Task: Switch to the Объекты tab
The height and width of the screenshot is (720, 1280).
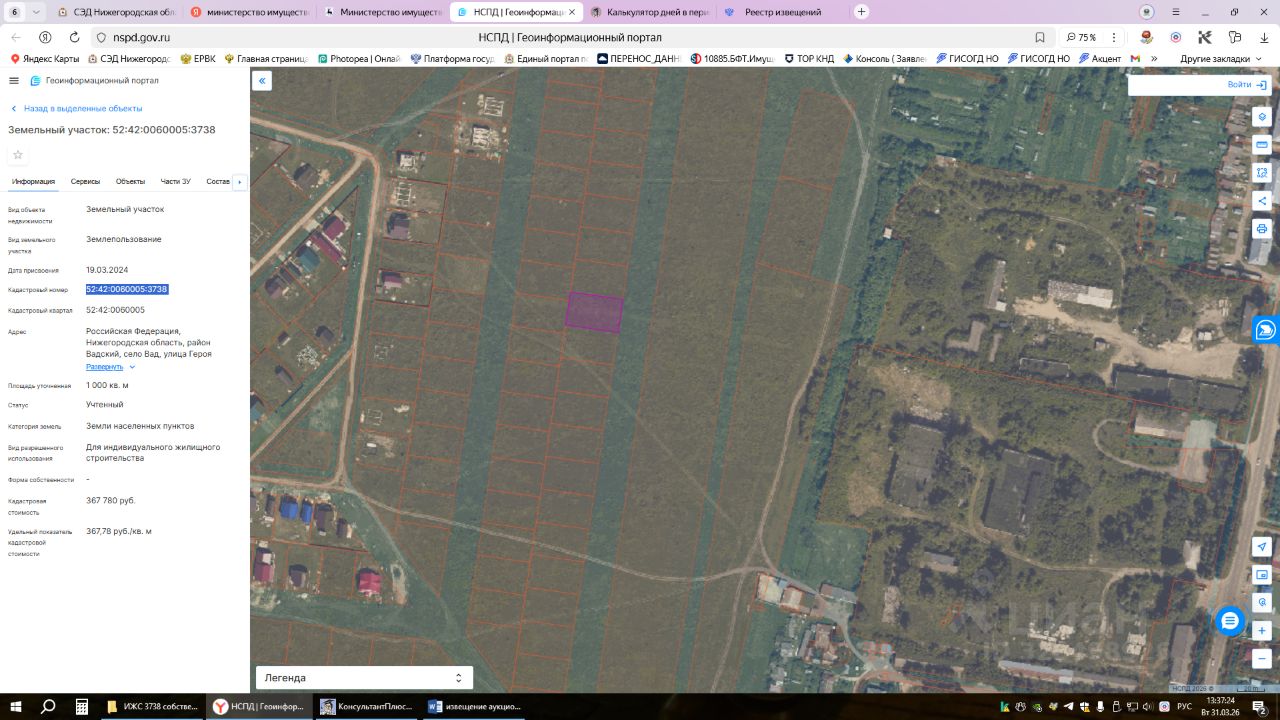Action: (130, 182)
